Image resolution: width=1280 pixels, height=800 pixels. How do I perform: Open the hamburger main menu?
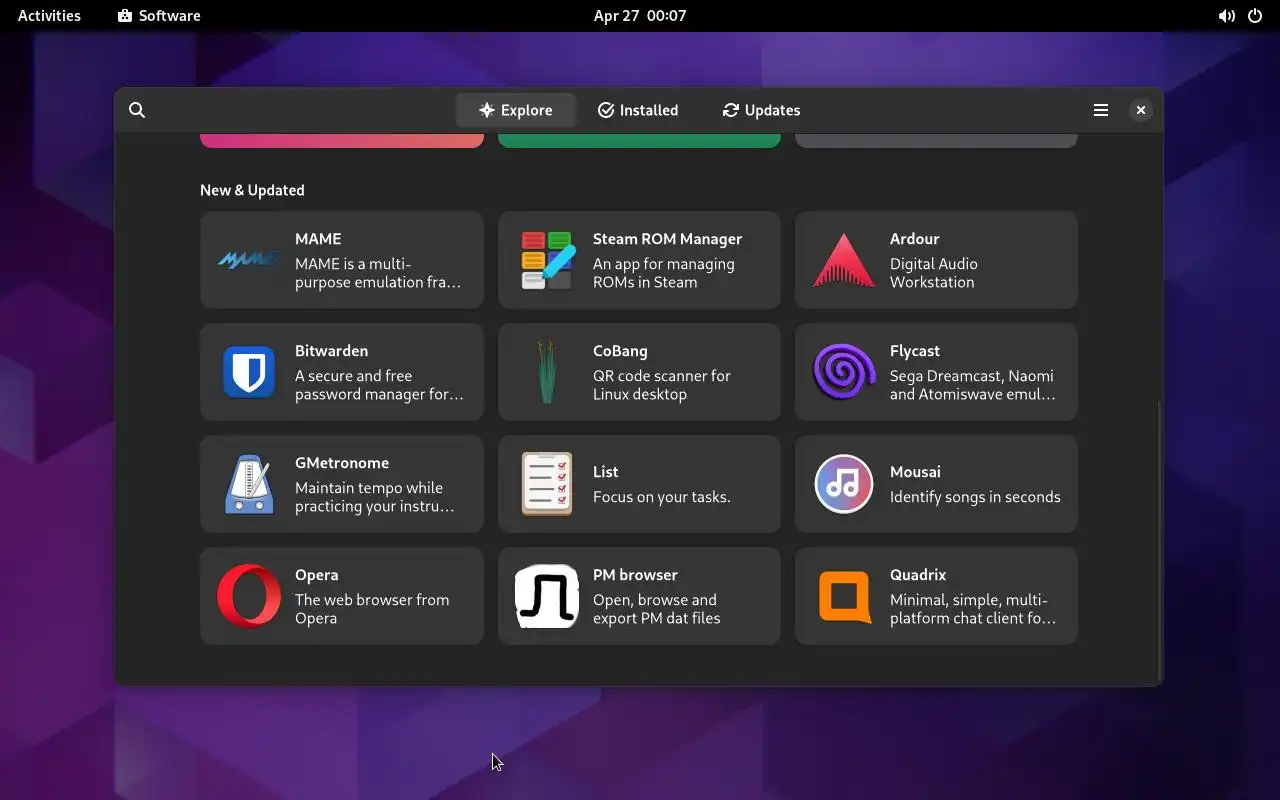[x=1101, y=110]
